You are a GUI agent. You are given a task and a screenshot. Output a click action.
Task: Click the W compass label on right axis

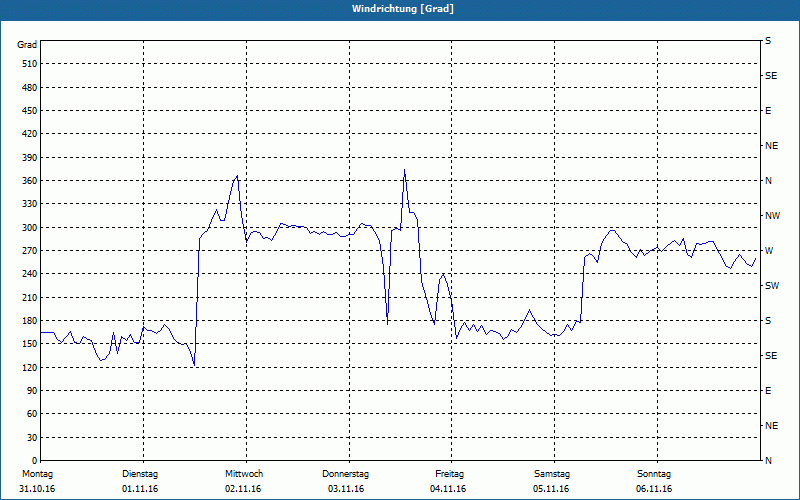click(x=769, y=251)
